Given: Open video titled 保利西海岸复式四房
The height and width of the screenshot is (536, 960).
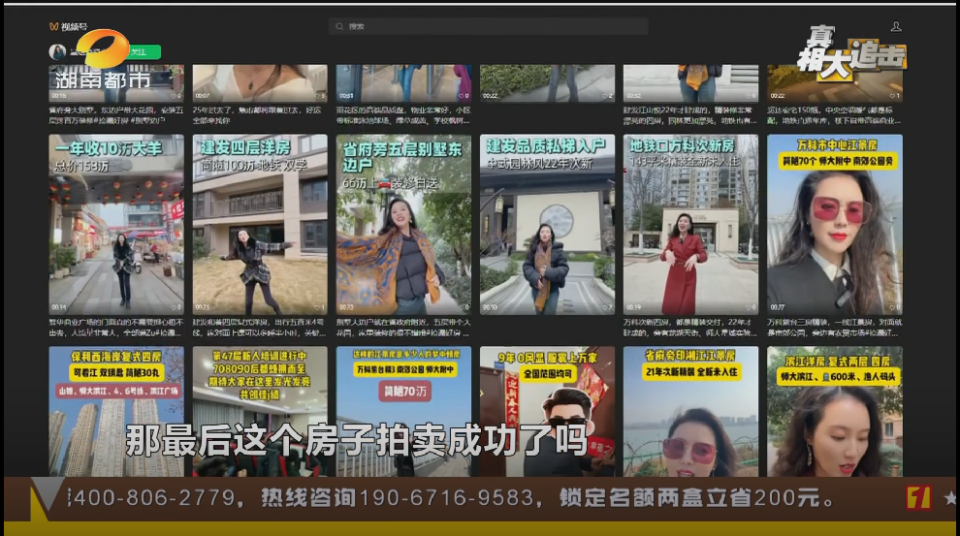Looking at the screenshot, I should tap(116, 412).
